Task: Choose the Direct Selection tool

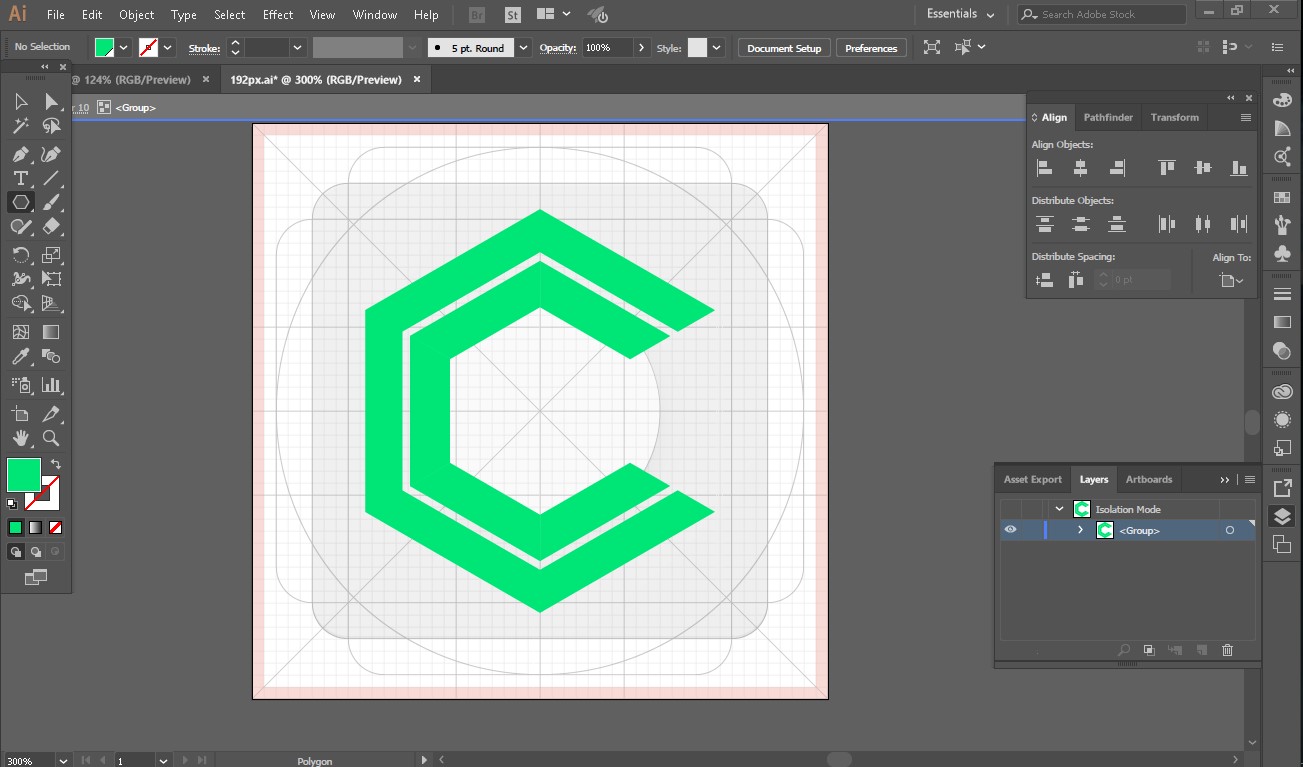Action: click(x=51, y=101)
